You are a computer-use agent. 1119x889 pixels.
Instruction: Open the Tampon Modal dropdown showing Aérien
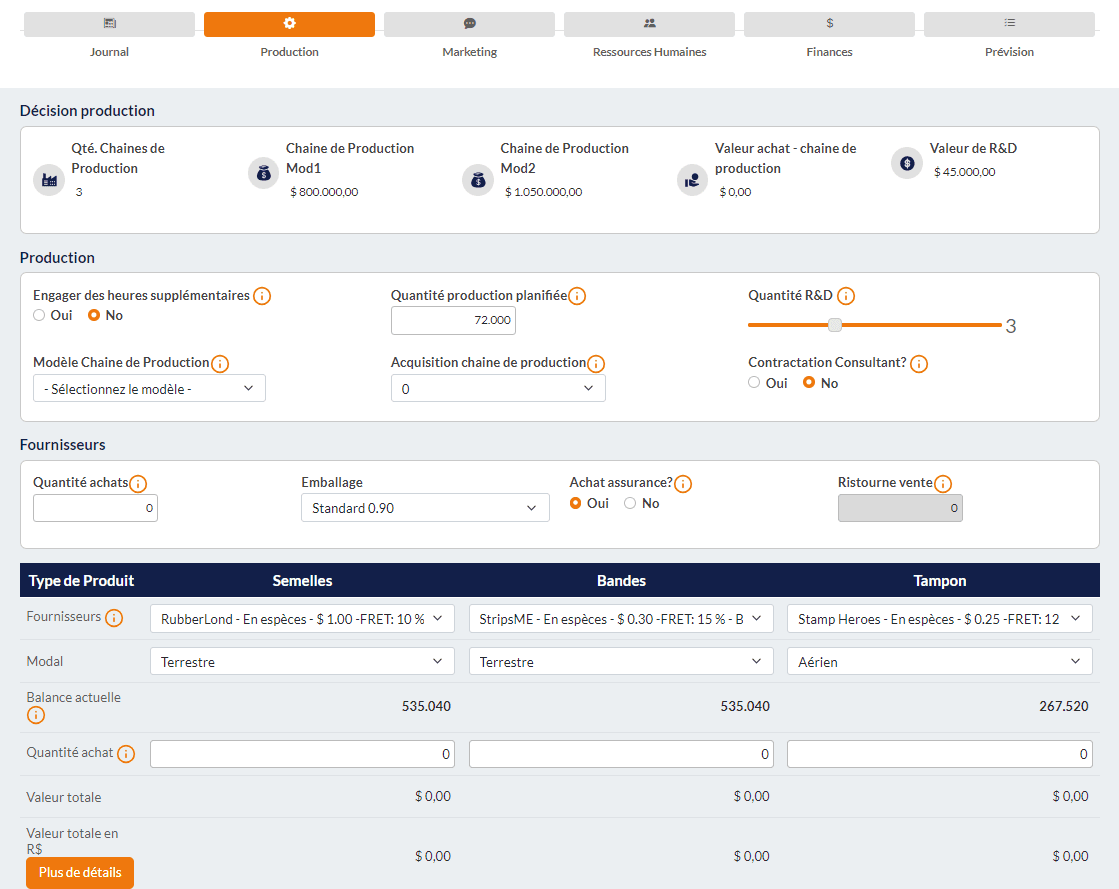939,662
